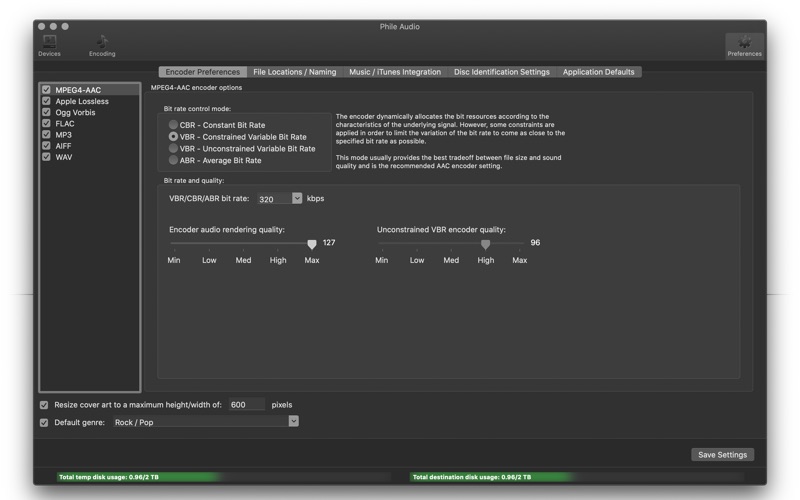The width and height of the screenshot is (800, 500).
Task: Click the Save Settings button
Action: pyautogui.click(x=722, y=455)
